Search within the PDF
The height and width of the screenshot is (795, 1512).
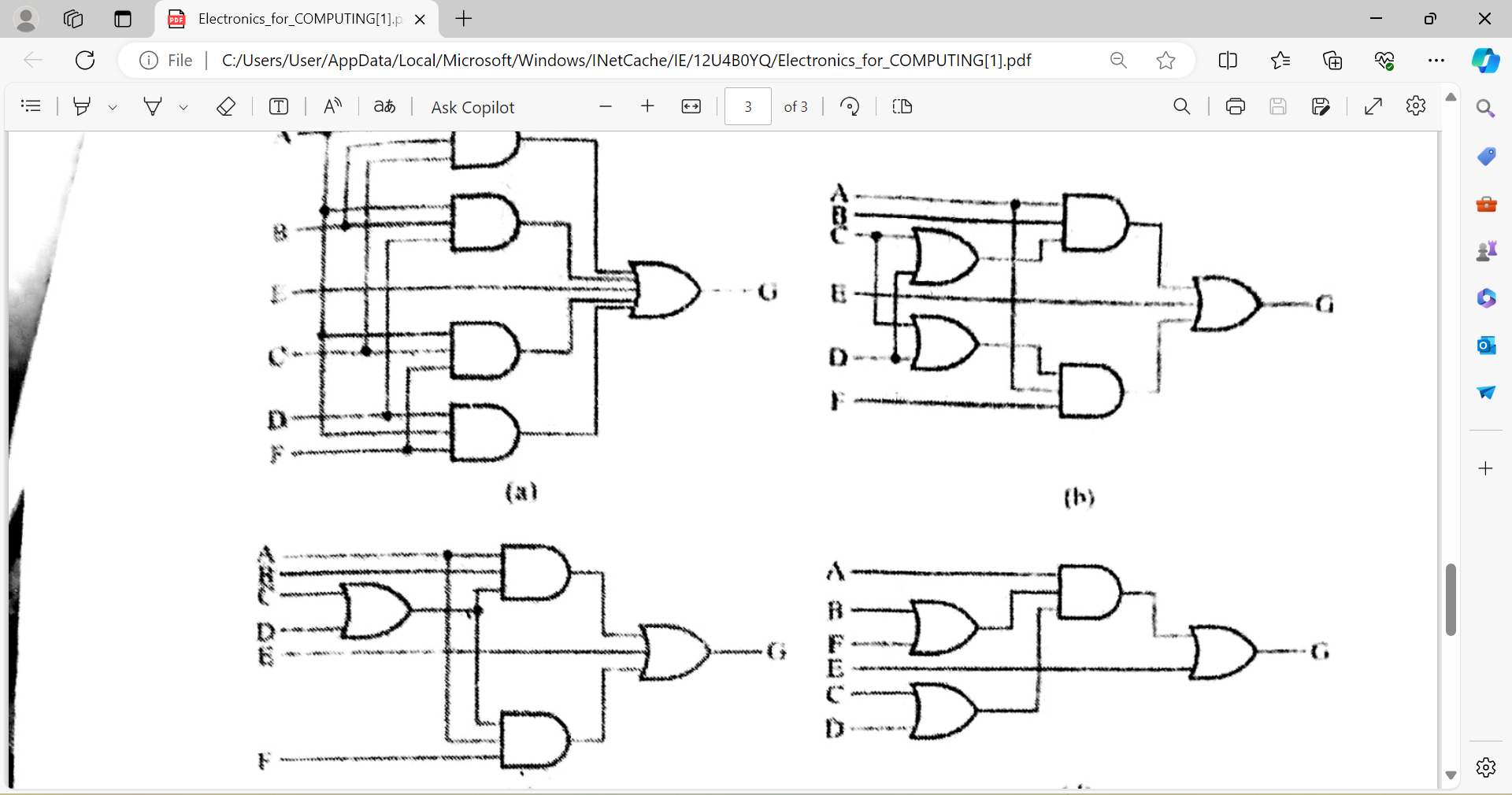point(1182,106)
